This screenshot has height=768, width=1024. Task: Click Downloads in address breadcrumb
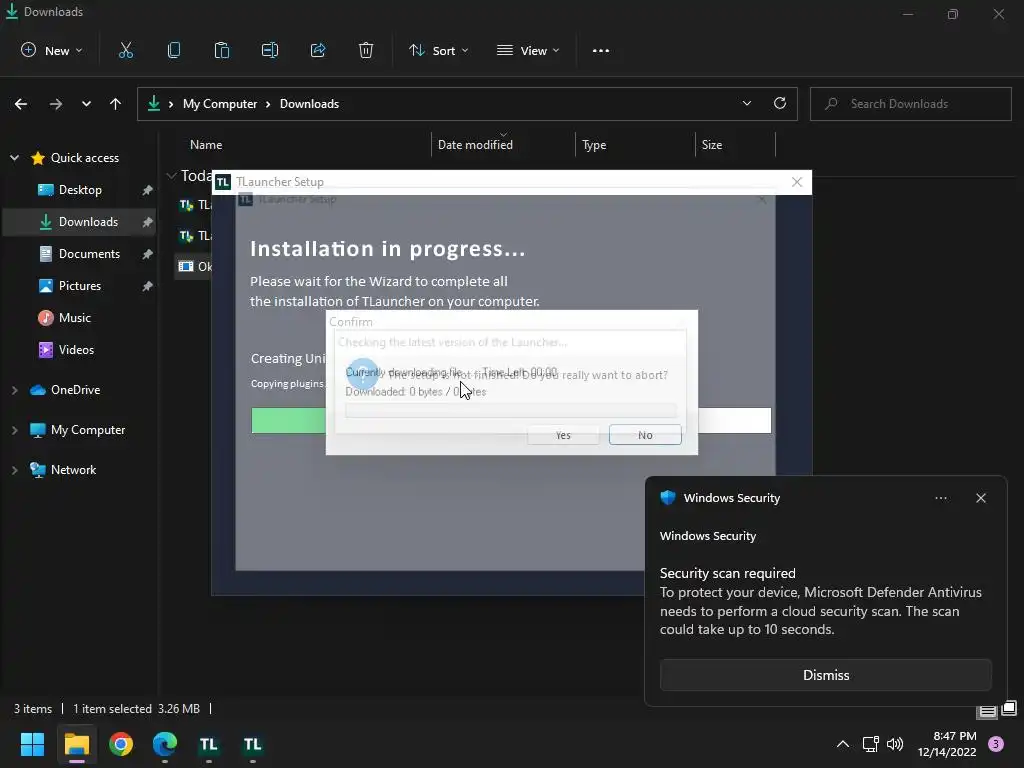tap(310, 104)
